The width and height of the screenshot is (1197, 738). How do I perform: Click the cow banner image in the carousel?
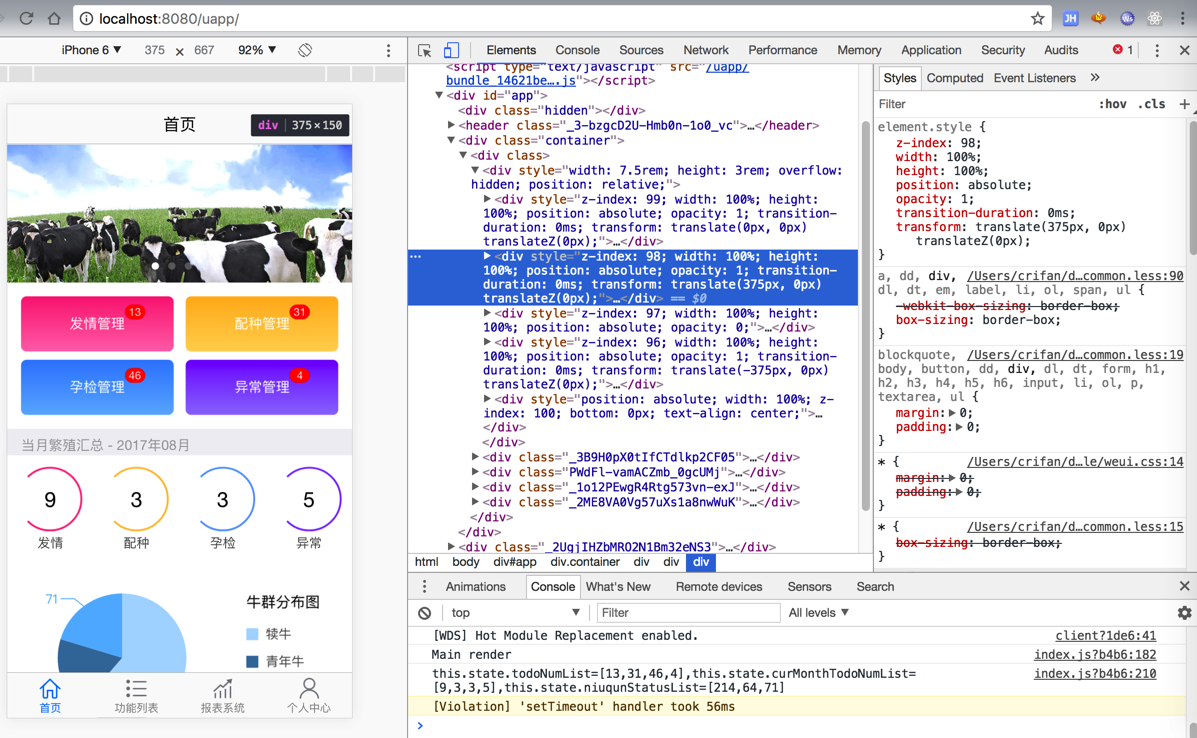(x=179, y=214)
